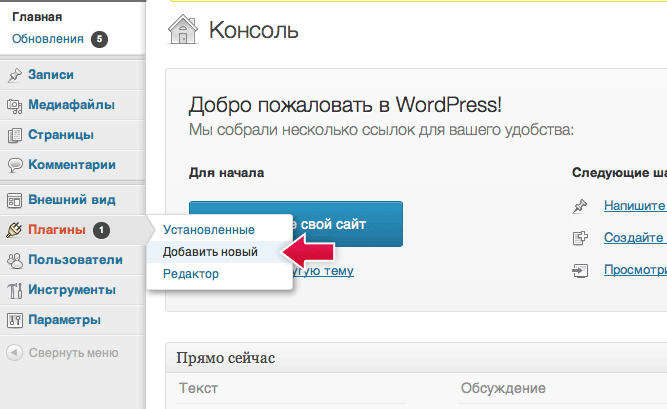
Task: Click the Медиафайлы media icon
Action: 15,106
